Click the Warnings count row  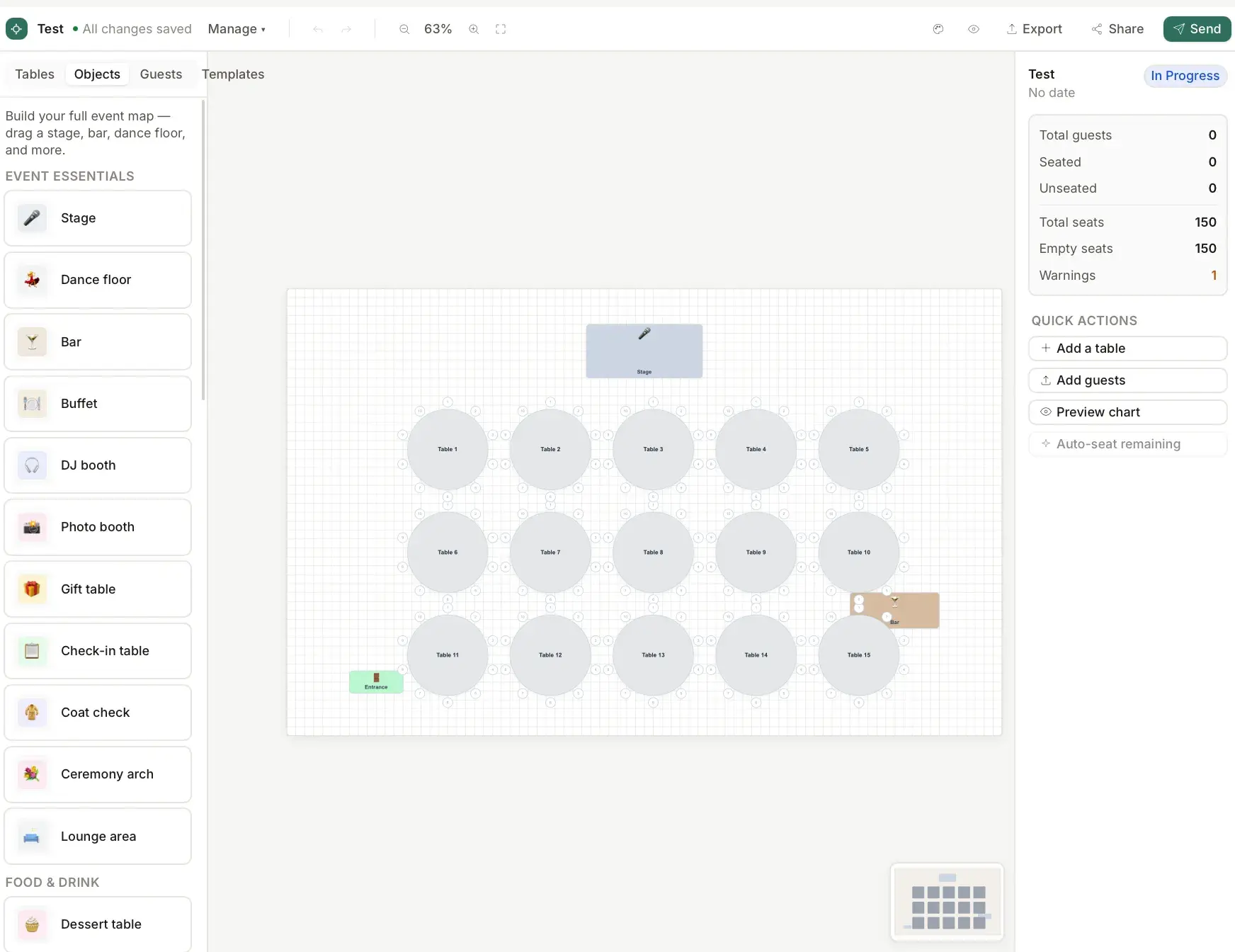(x=1127, y=276)
